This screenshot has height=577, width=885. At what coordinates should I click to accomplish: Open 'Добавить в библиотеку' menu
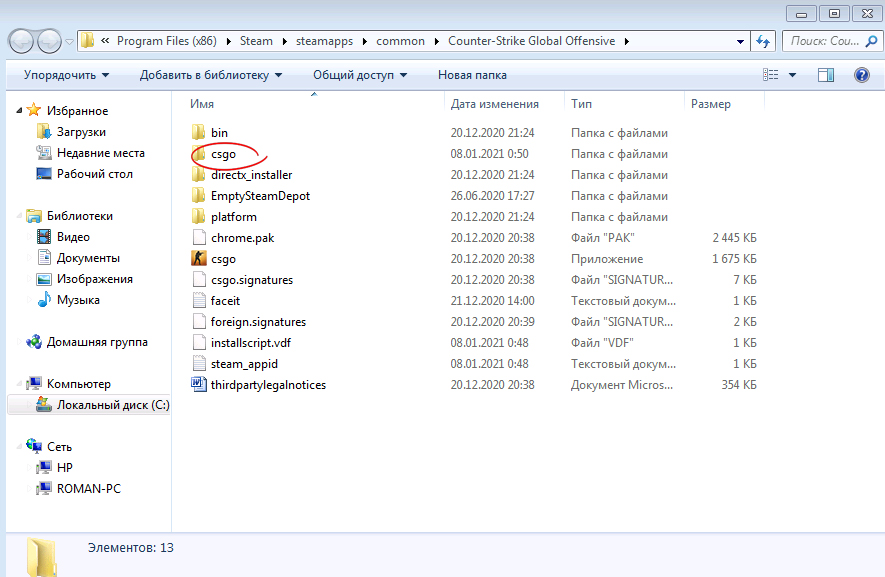[211, 75]
